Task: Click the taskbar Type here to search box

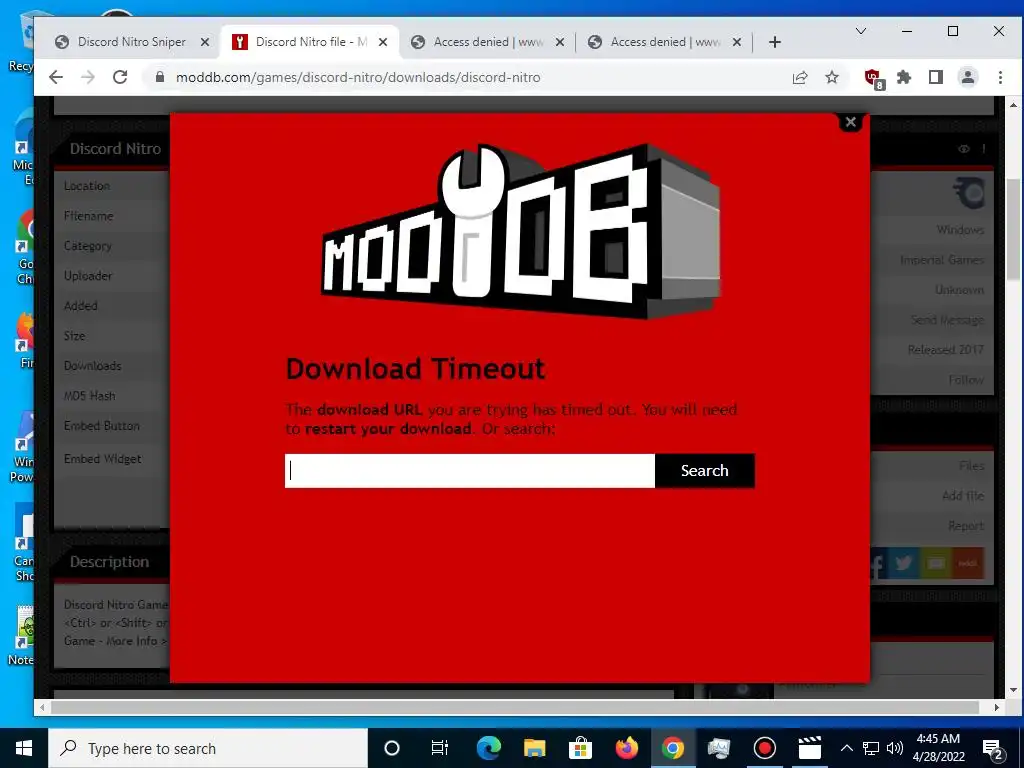Action: [208, 748]
